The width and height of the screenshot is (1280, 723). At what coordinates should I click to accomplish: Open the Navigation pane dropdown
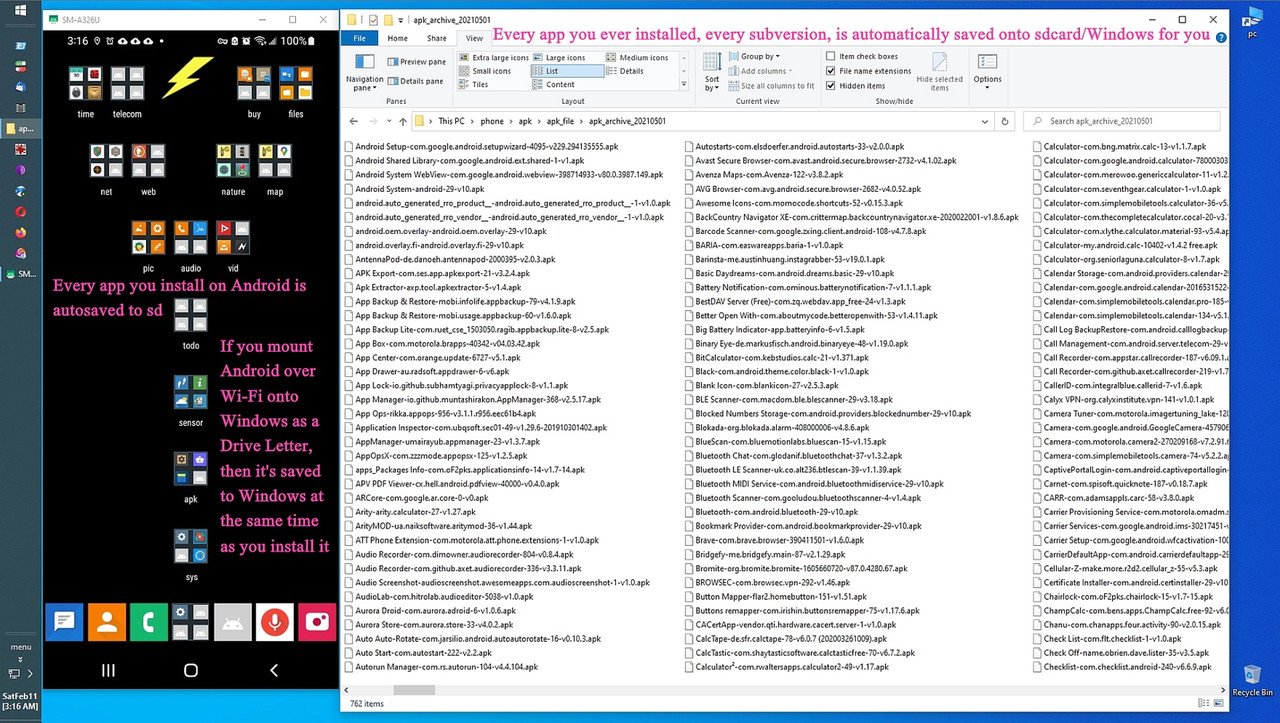click(x=364, y=73)
